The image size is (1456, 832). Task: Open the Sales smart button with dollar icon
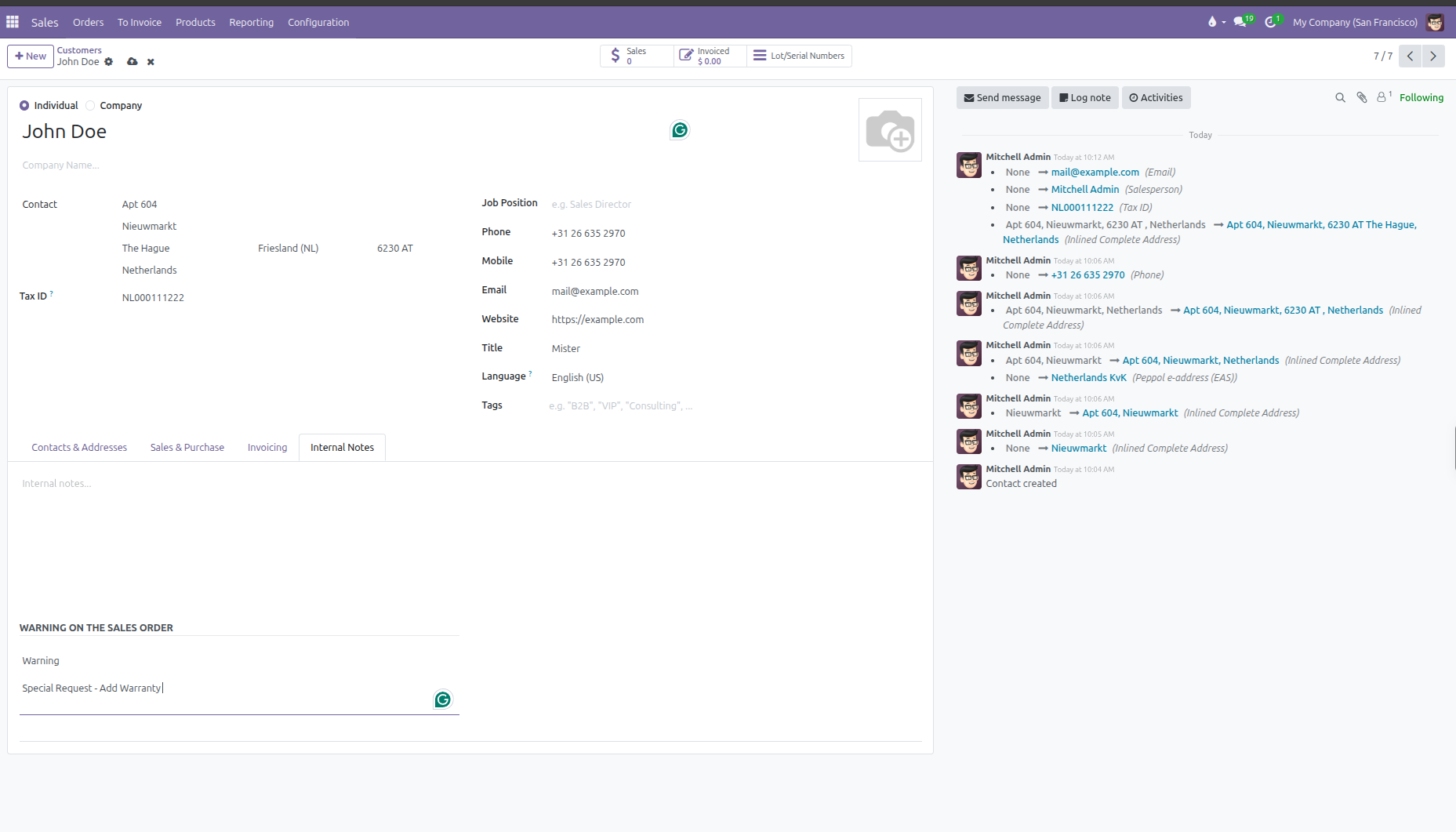click(637, 56)
